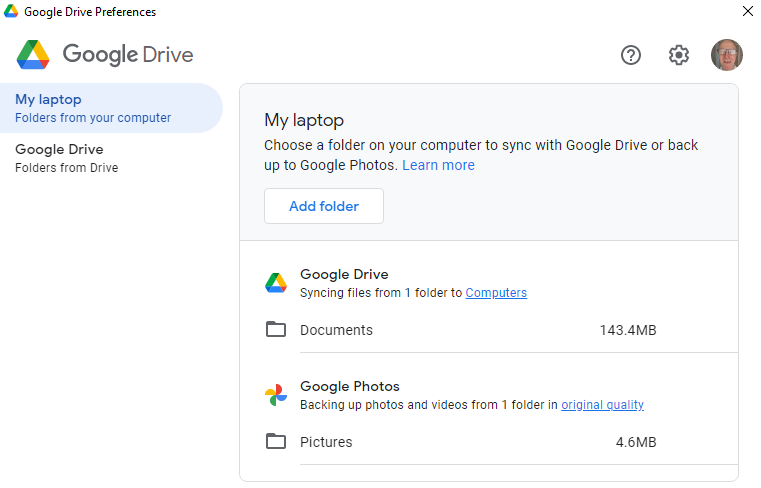The image size is (761, 488).
Task: Click the 143.4MB size value
Action: [628, 330]
